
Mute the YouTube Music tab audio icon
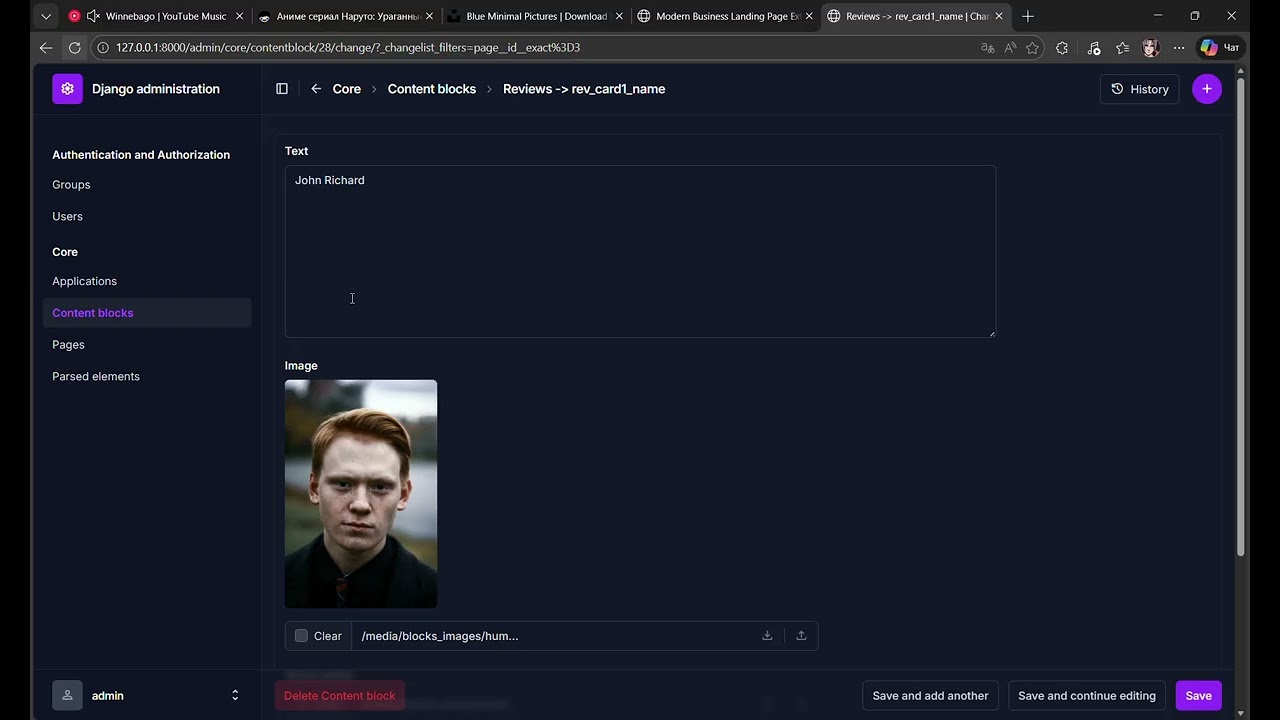click(94, 16)
